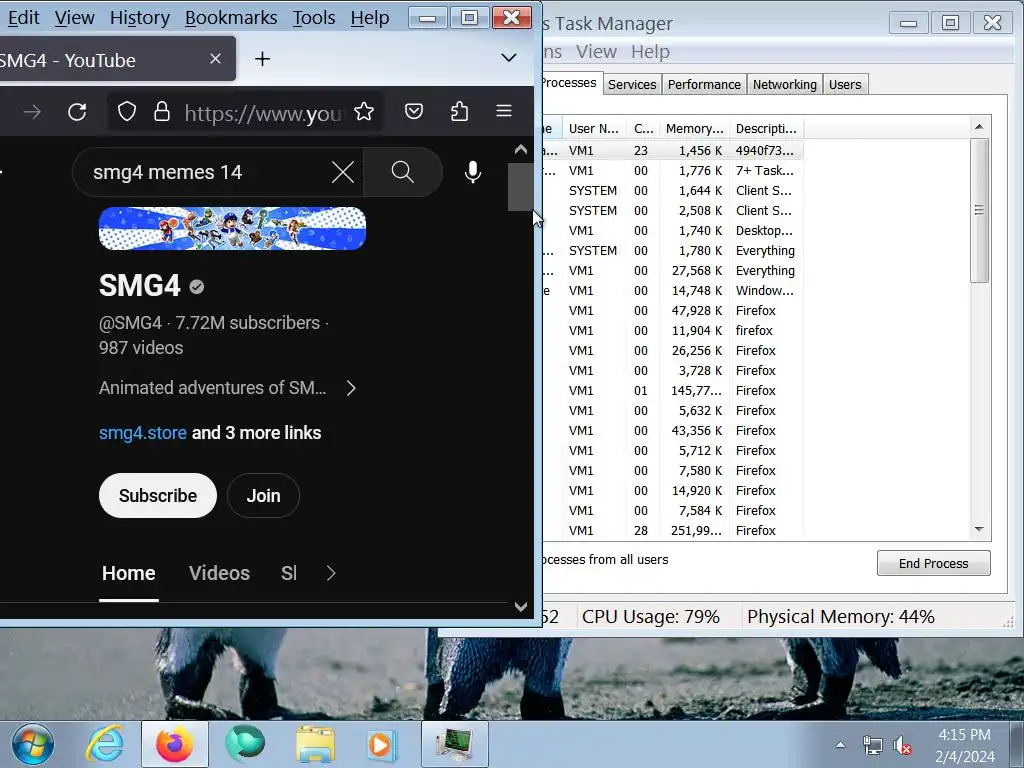
Task: Switch to Users tab in Task Manager
Action: (845, 84)
